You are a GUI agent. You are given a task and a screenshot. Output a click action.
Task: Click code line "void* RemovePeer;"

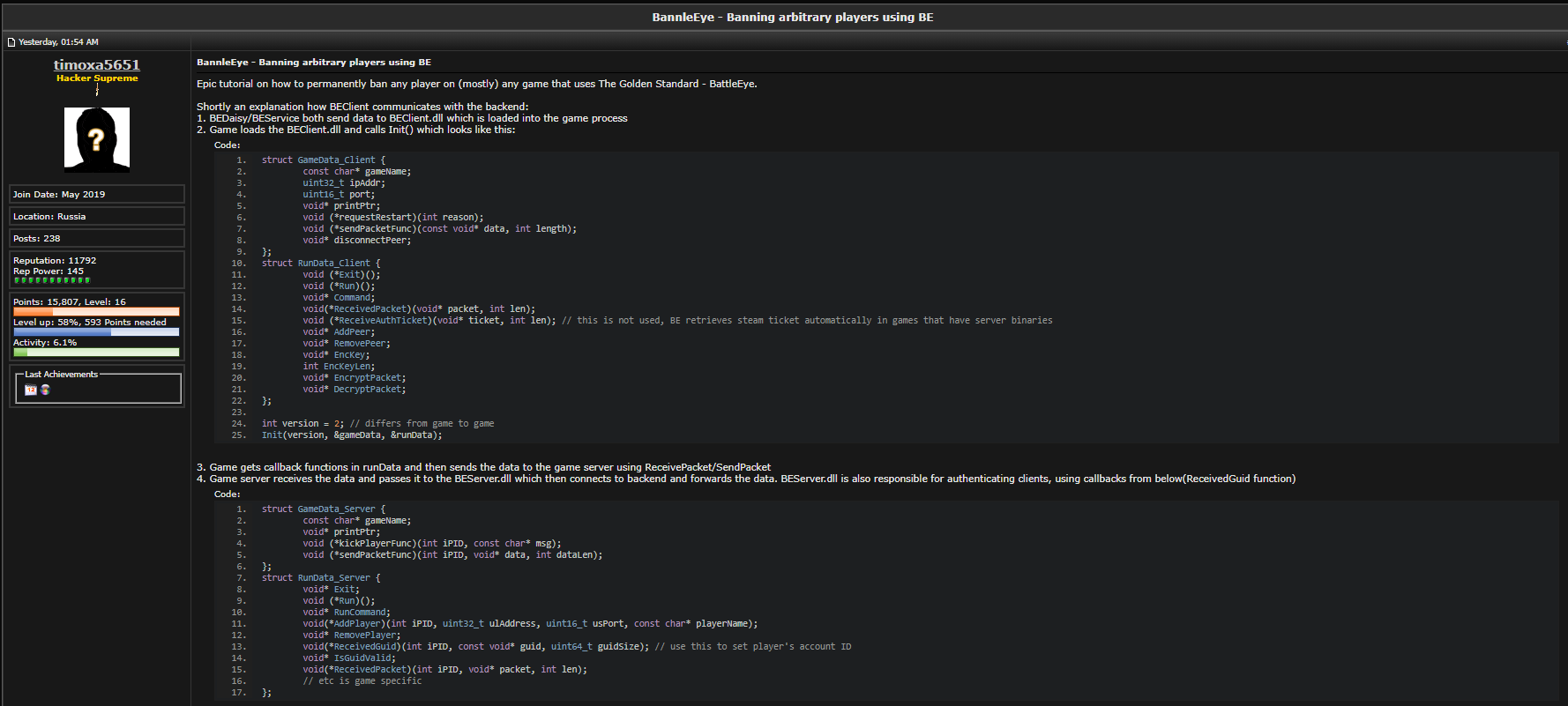click(347, 344)
